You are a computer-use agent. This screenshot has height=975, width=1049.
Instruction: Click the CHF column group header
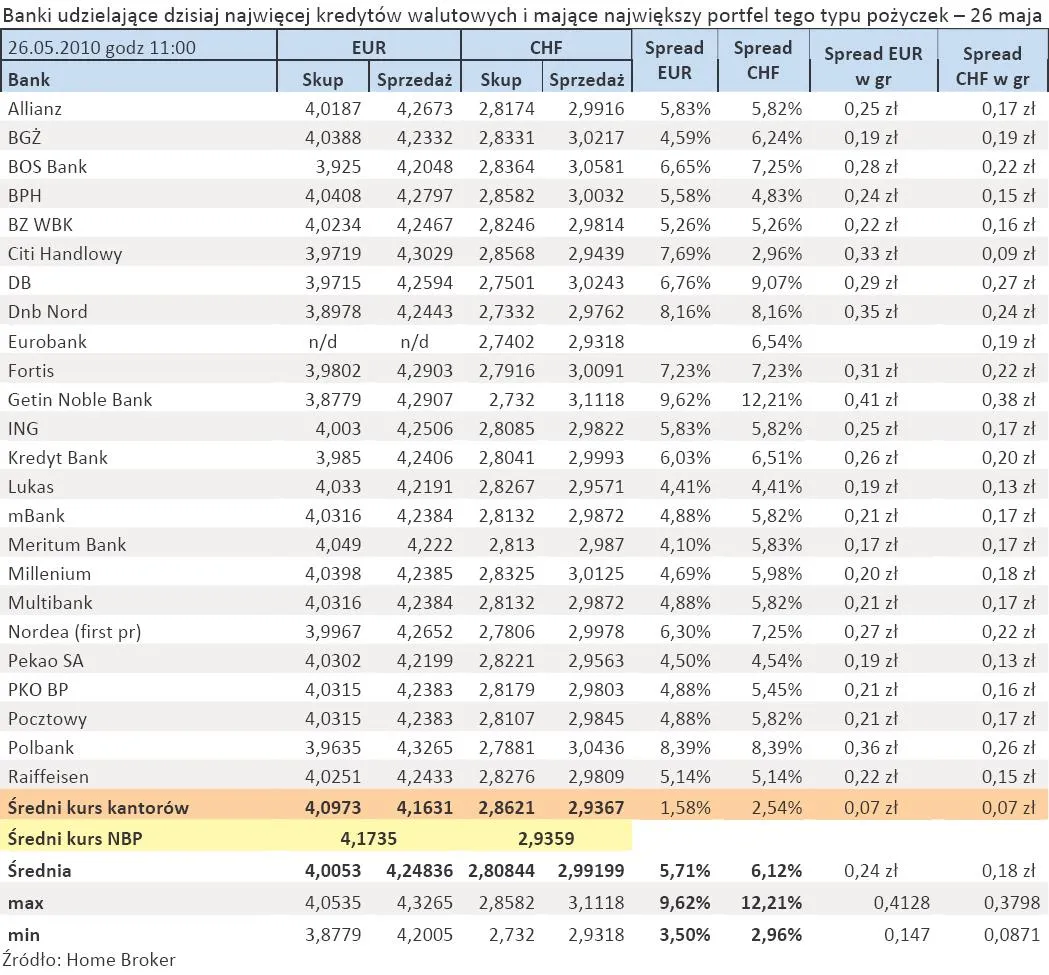544,47
